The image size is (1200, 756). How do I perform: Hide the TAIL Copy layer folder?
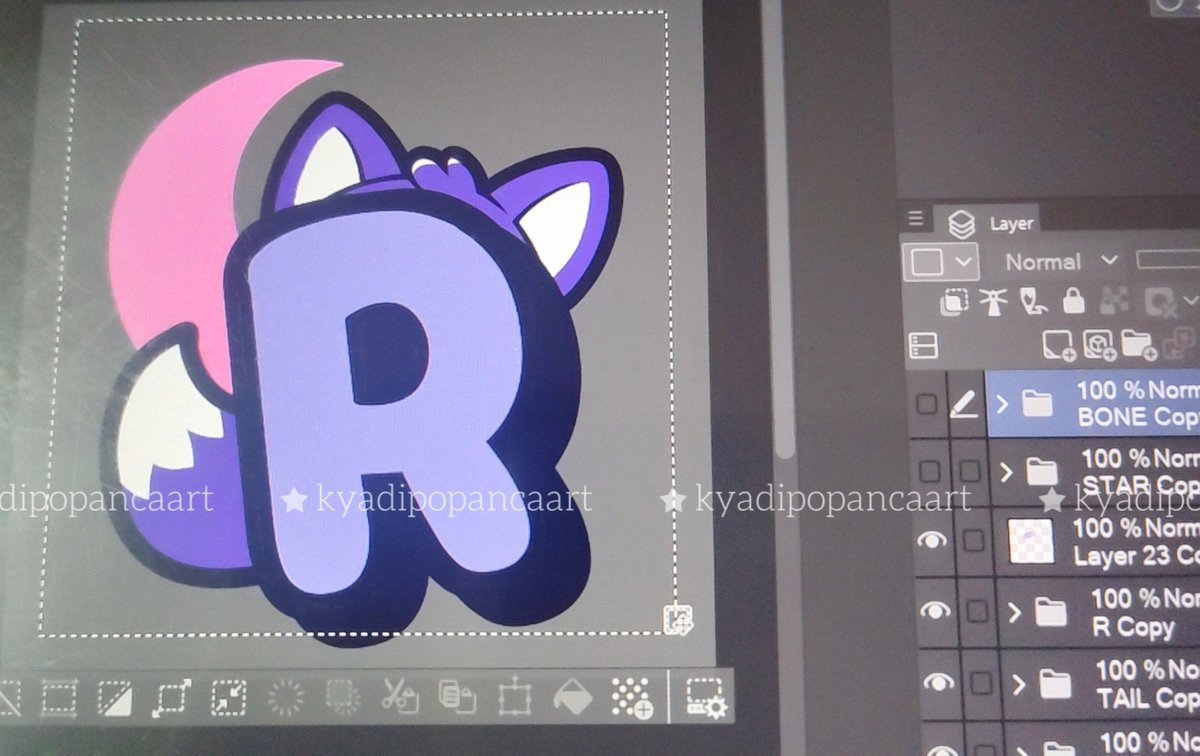938,682
